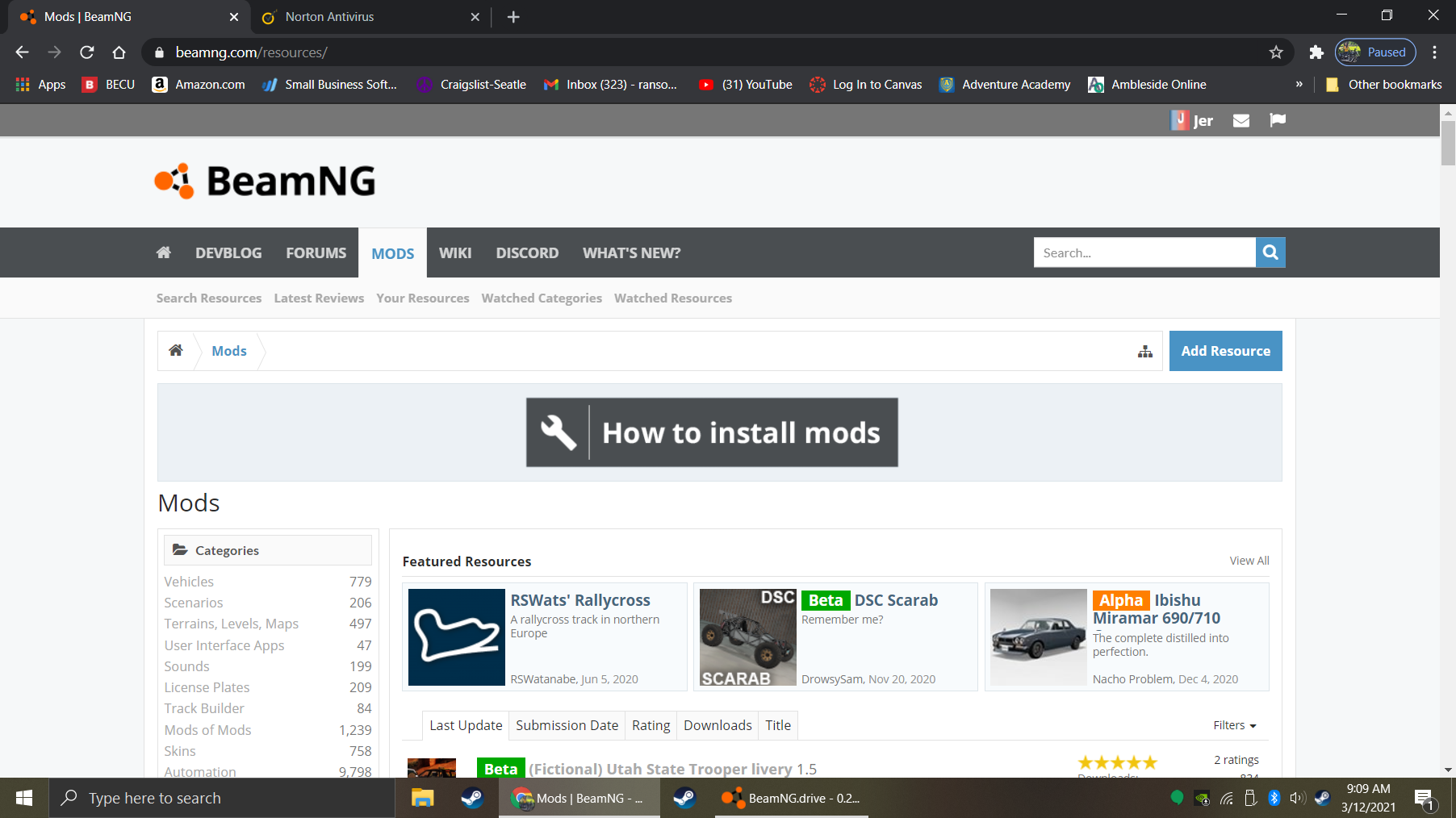Open the WIKI menu item
Screen dimensions: 1456x818
(x=455, y=252)
